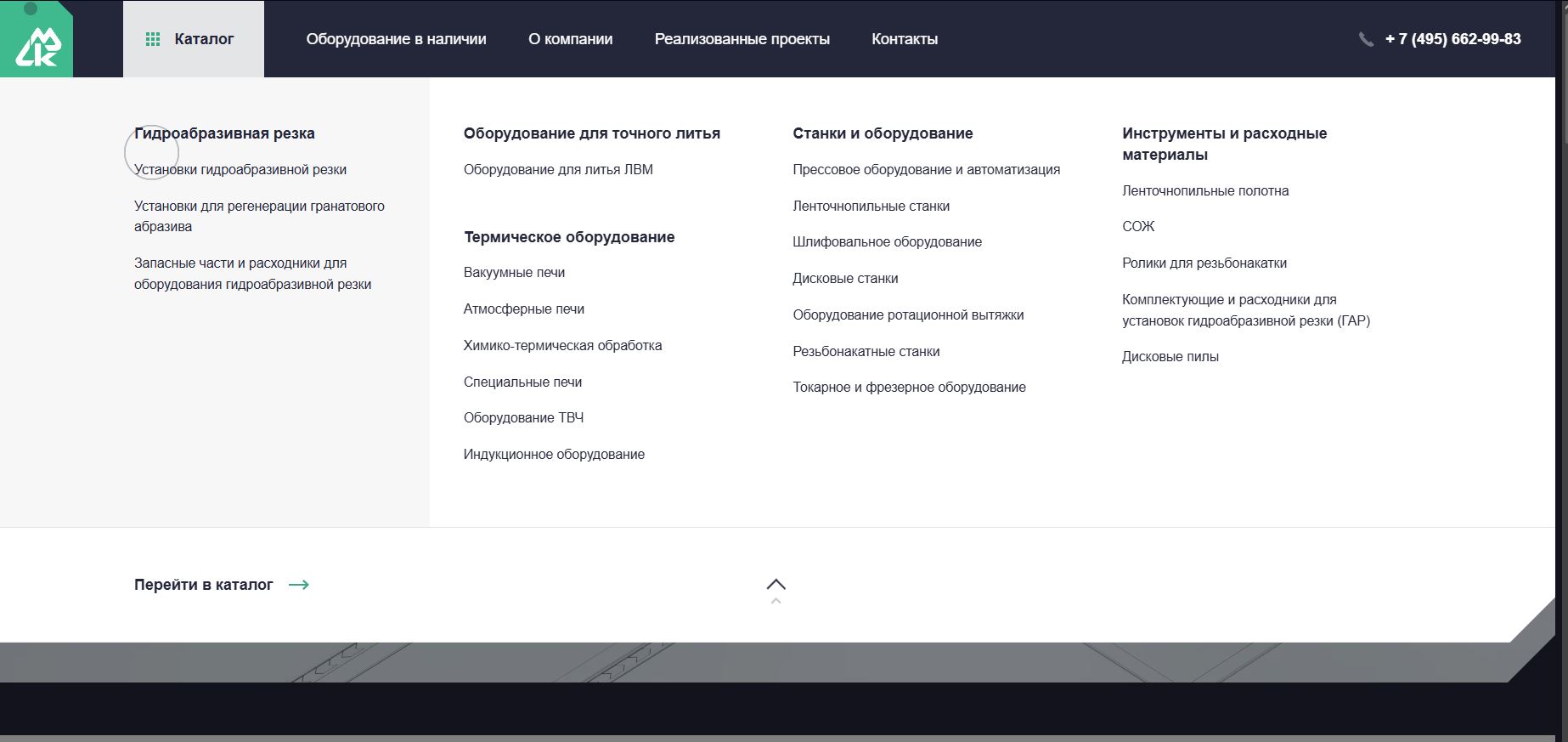Open the СОЖ link
Viewport: 1568px width, 742px height.
pos(1138,227)
